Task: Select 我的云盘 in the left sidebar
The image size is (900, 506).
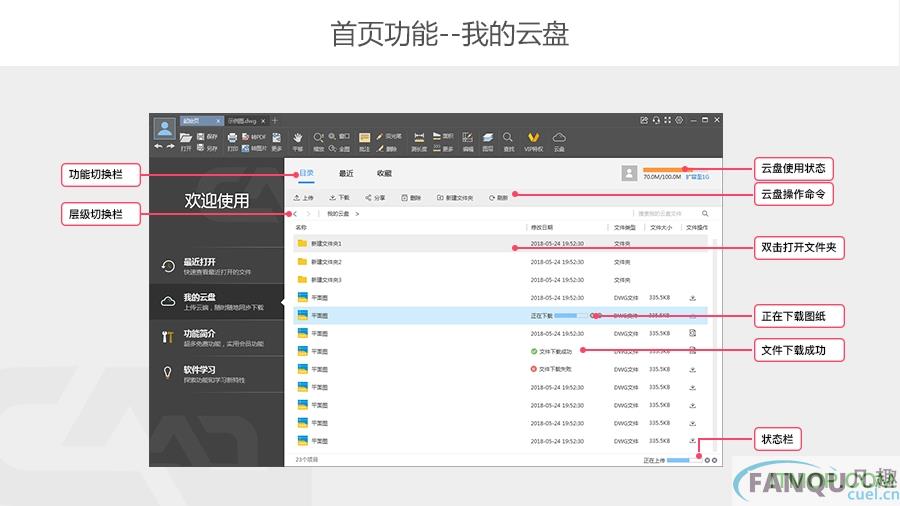Action: point(217,302)
